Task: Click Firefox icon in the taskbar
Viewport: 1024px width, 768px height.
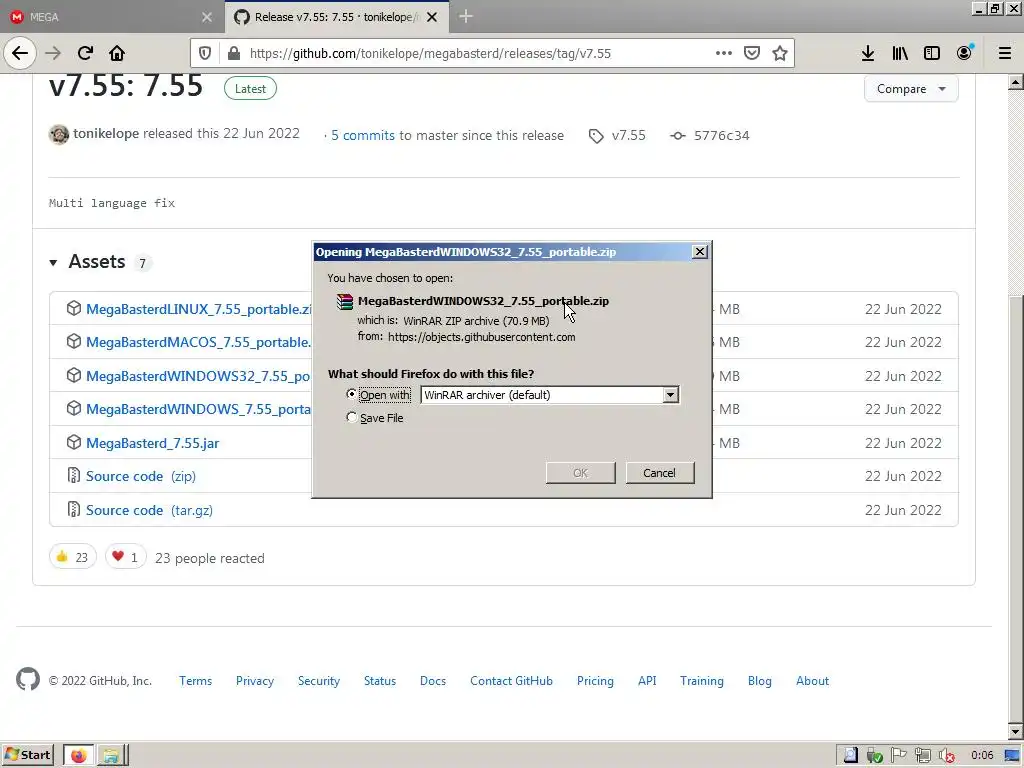Action: pos(78,756)
